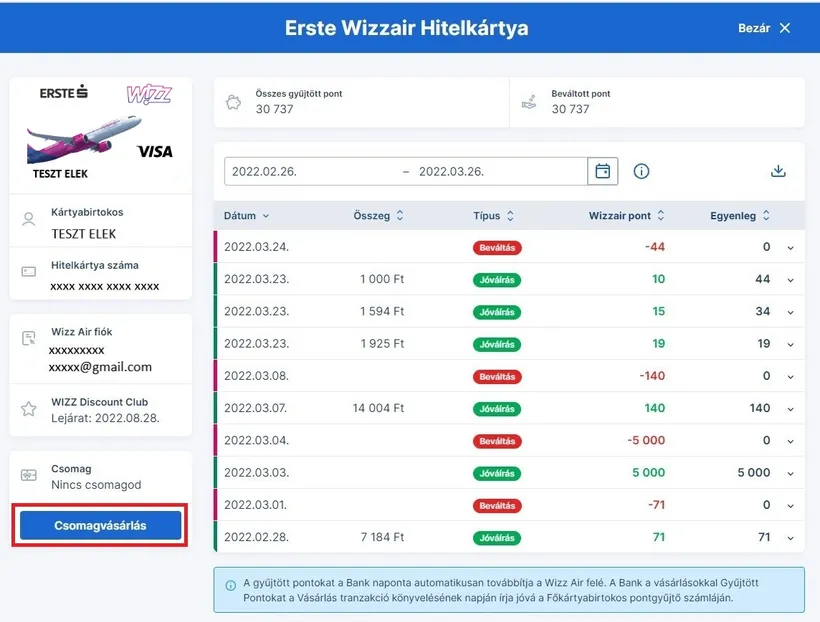The image size is (820, 622).
Task: Expand the 14 004 Ft transaction row
Action: 790,408
